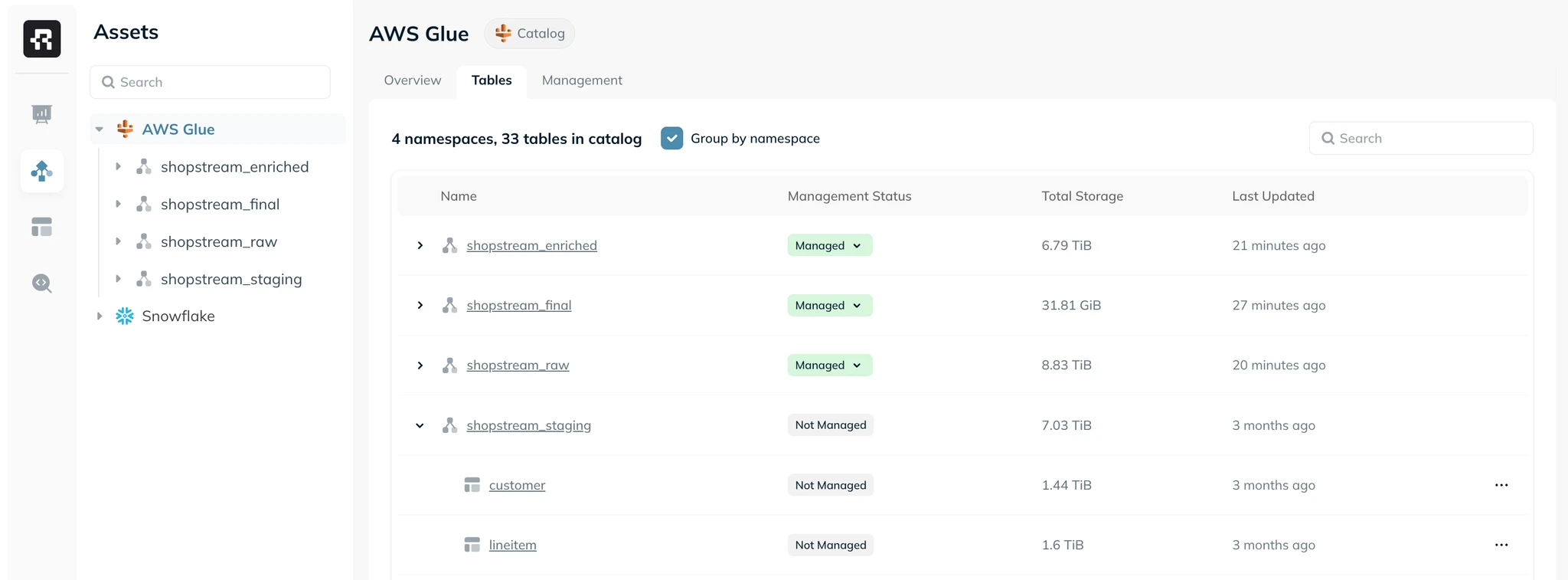Select the Assets hierarchy icon in the left rail

[42, 171]
